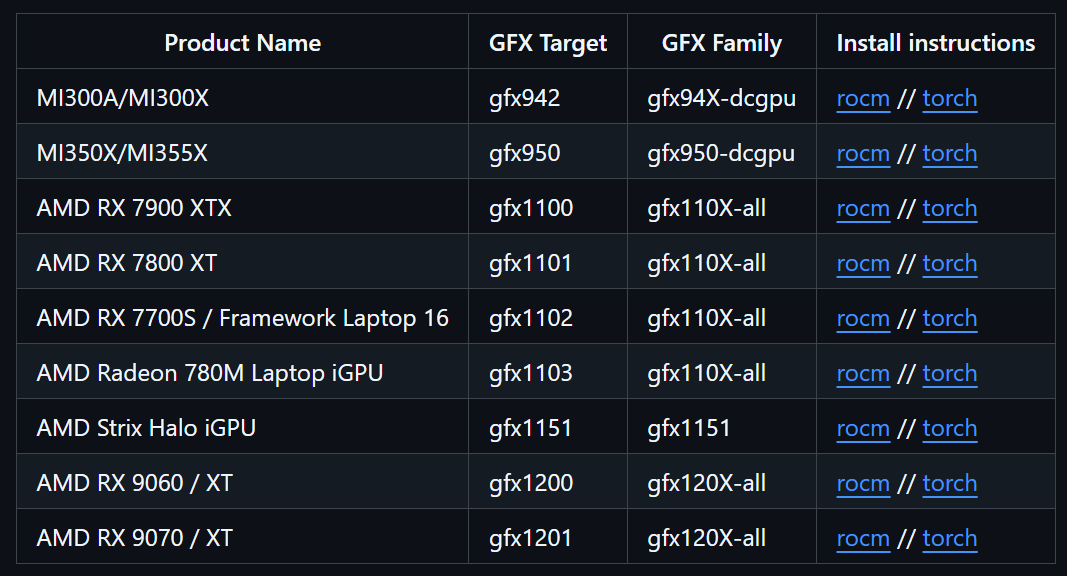Open rocm link for AMD Strix Halo iGPU

point(862,428)
